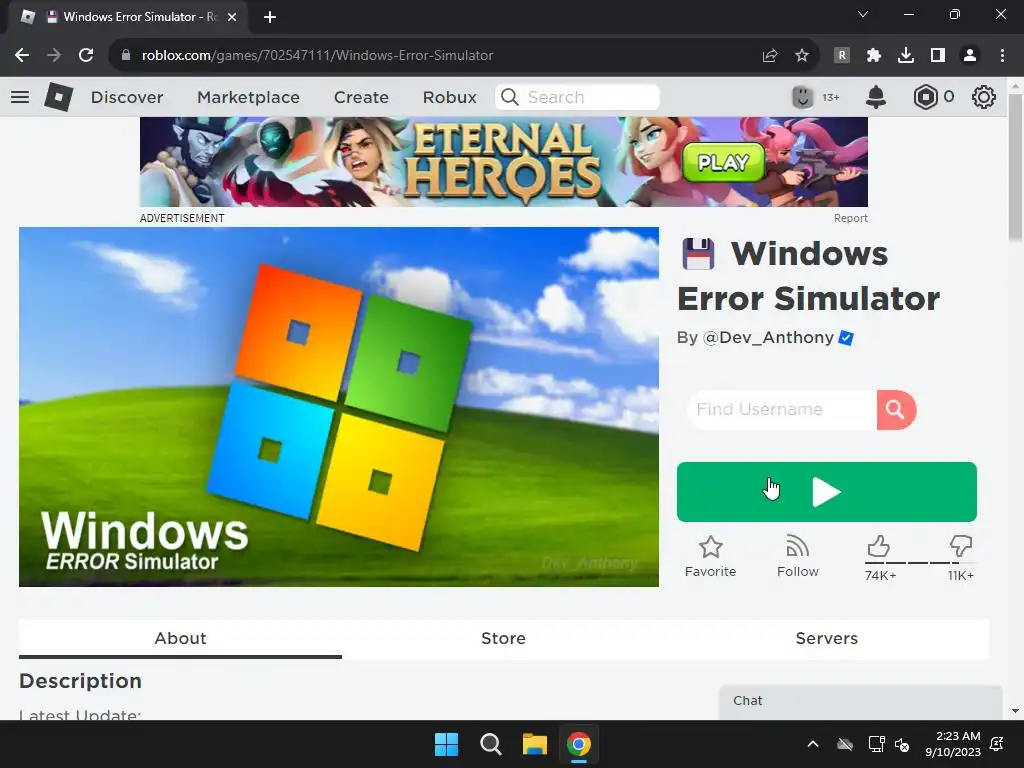Click the game thumbnail image

339,407
